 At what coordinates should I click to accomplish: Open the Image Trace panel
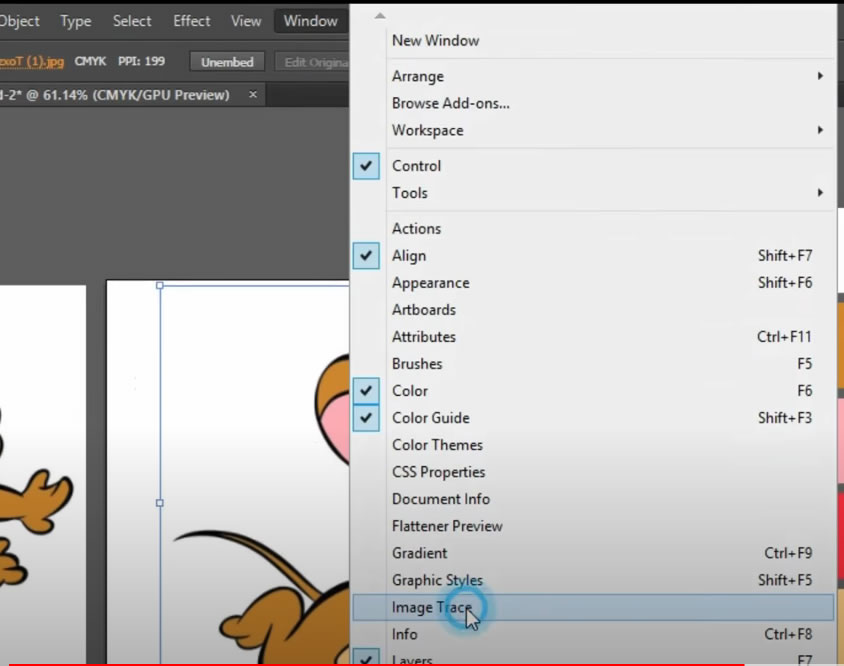tap(593, 607)
